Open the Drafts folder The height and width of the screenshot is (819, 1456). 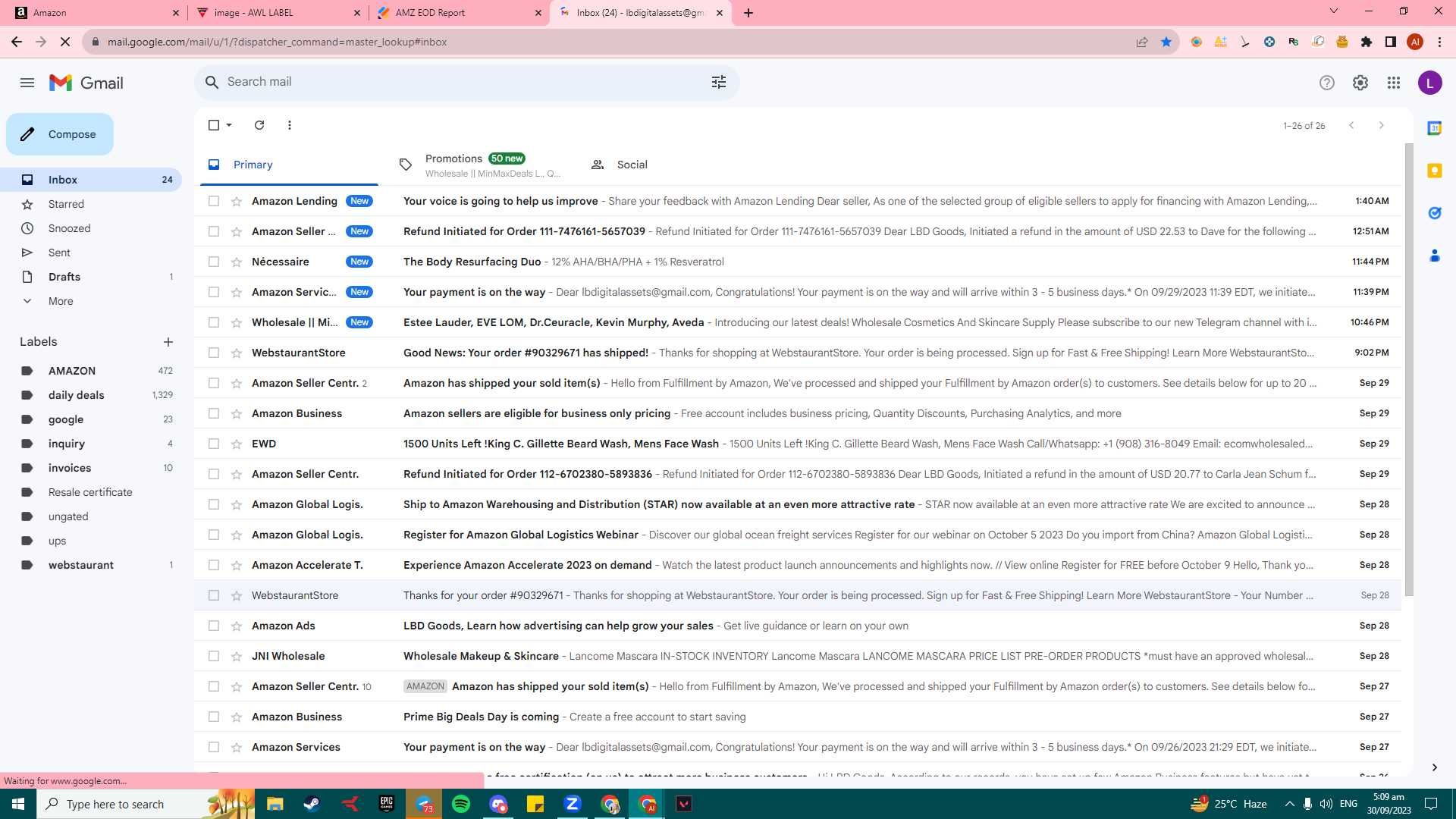point(91,277)
